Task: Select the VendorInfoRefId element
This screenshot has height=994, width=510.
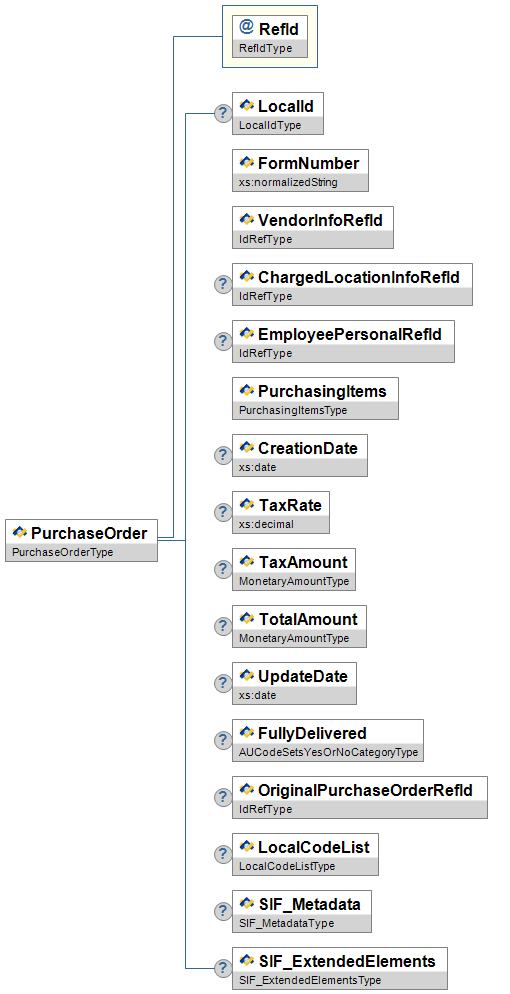Action: (x=312, y=227)
